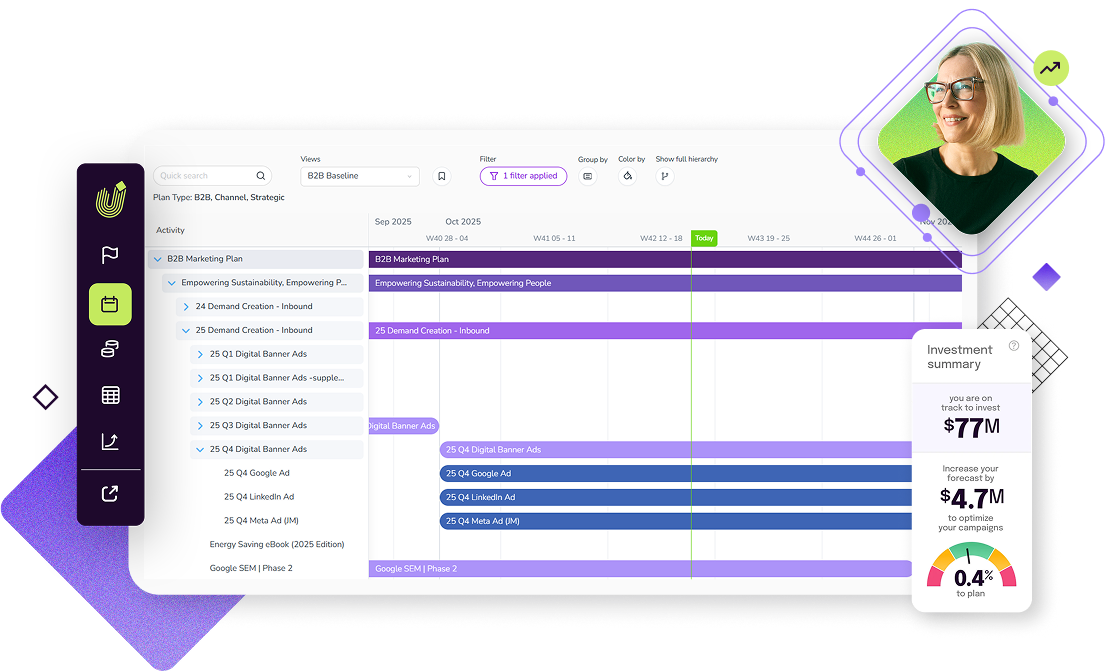Screen dimensions: 1114x671
Task: Select Energy Saving eBook (2025 Edition) row
Action: (276, 545)
